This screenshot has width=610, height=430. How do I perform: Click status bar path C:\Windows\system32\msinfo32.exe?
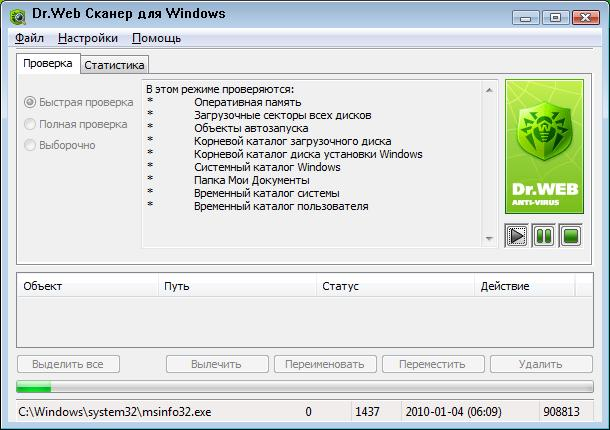(115, 412)
